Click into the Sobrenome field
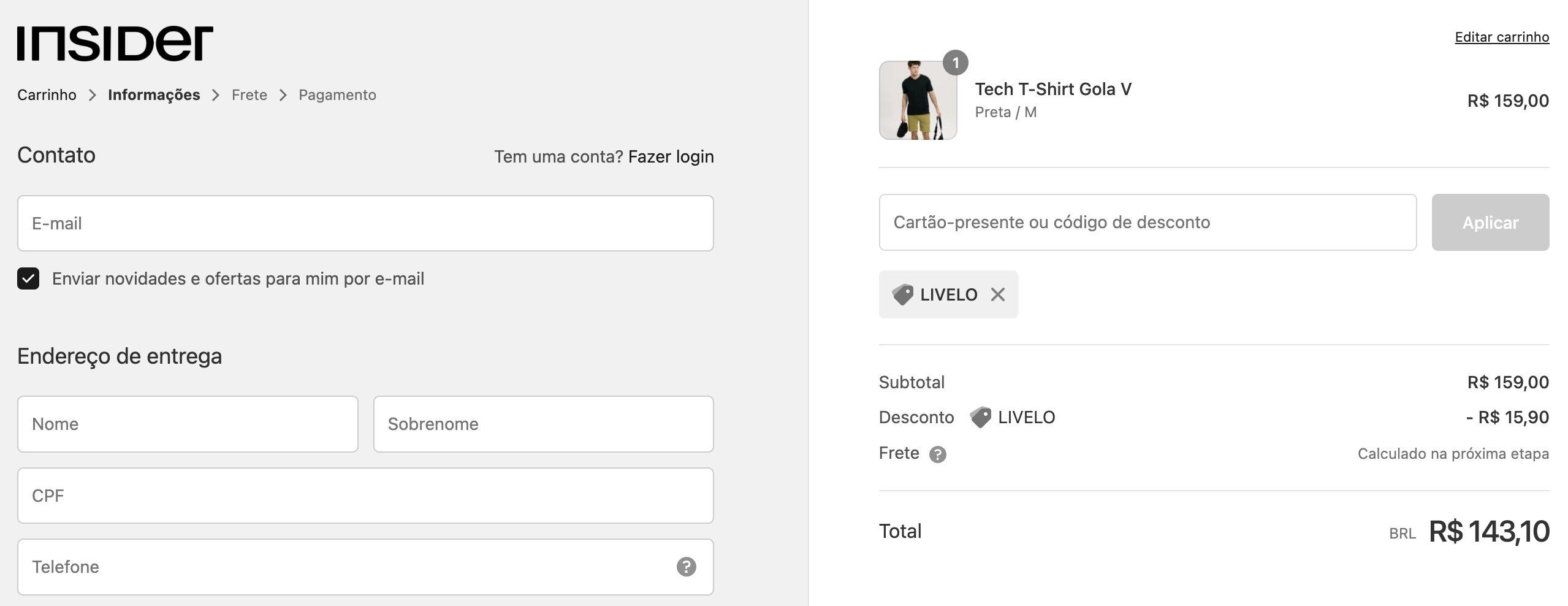 coord(543,424)
